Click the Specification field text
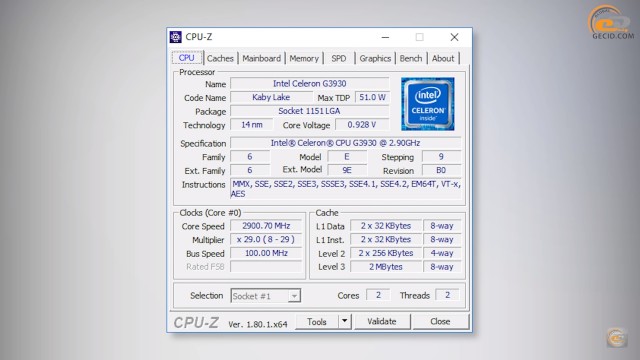 (x=346, y=143)
